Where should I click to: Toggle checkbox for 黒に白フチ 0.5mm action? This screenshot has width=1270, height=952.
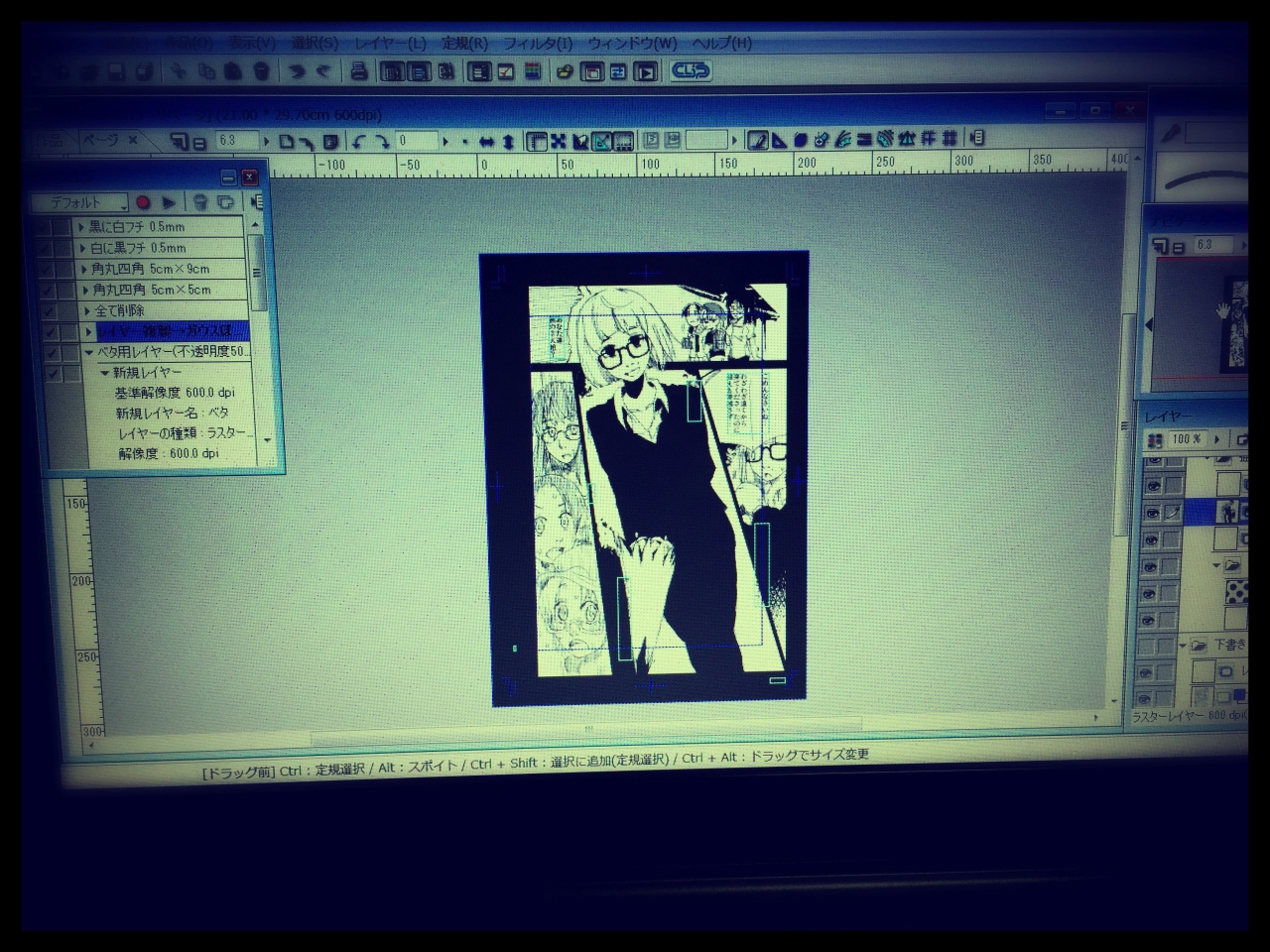(43, 227)
